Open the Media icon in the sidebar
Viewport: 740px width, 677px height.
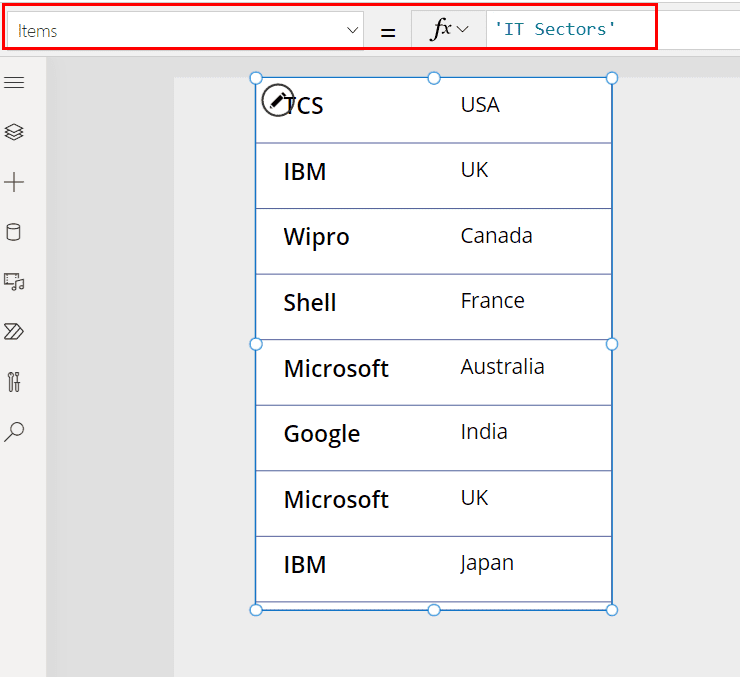[x=14, y=282]
